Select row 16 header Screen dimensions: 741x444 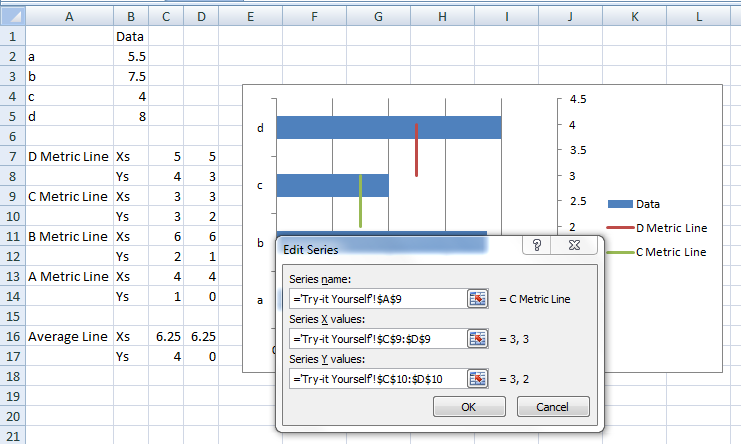(13, 336)
